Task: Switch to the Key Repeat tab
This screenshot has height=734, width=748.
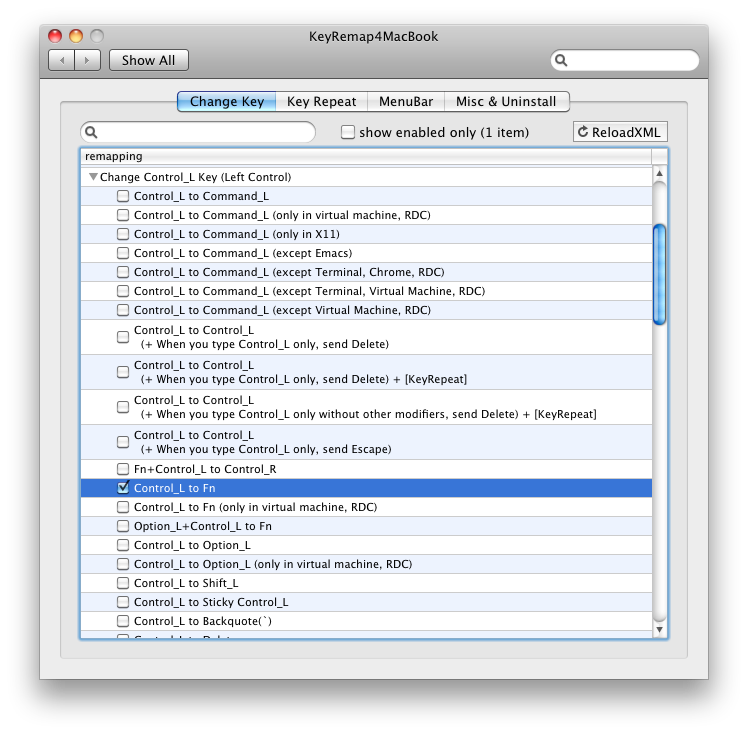Action: point(321,102)
